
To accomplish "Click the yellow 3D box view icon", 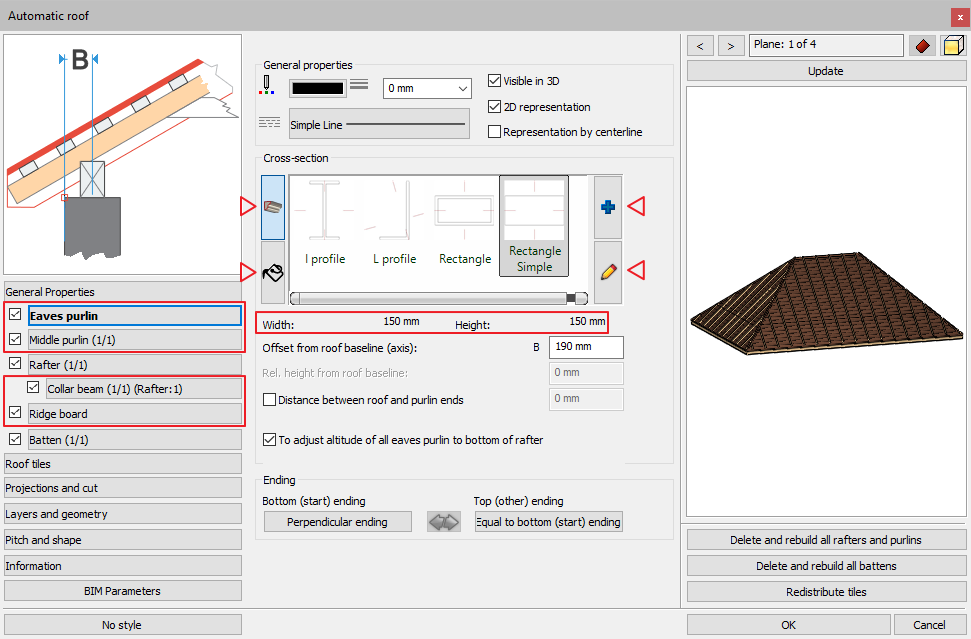I will click(953, 46).
